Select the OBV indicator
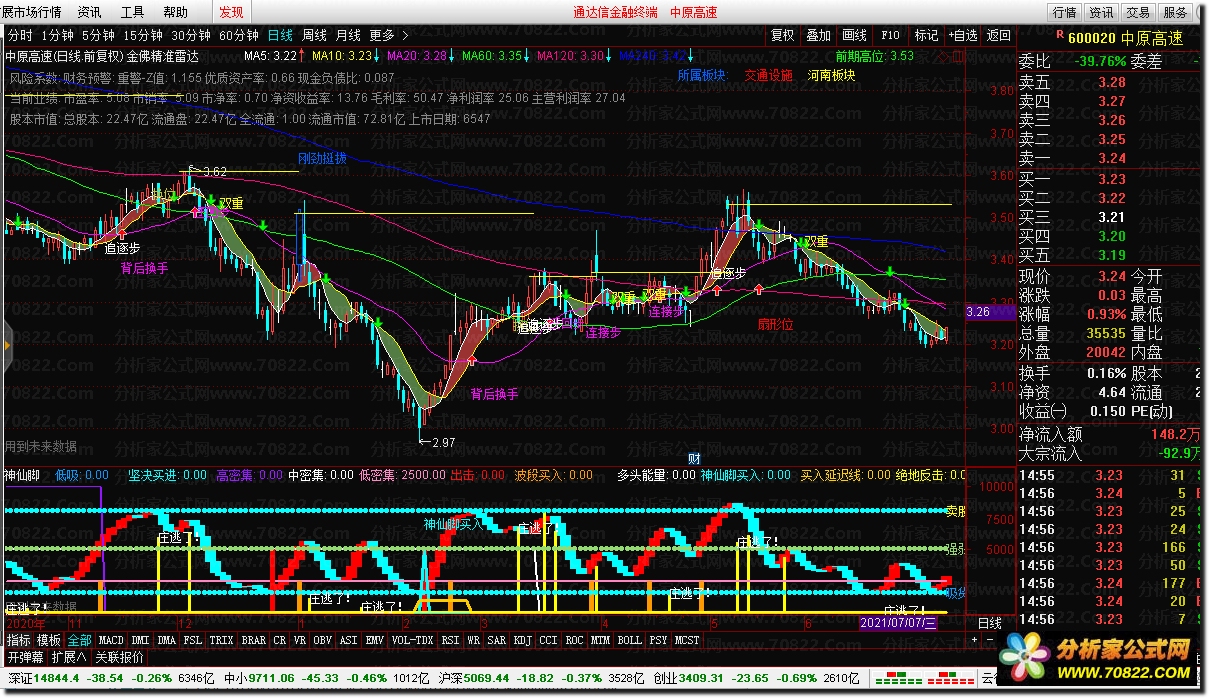 (322, 640)
